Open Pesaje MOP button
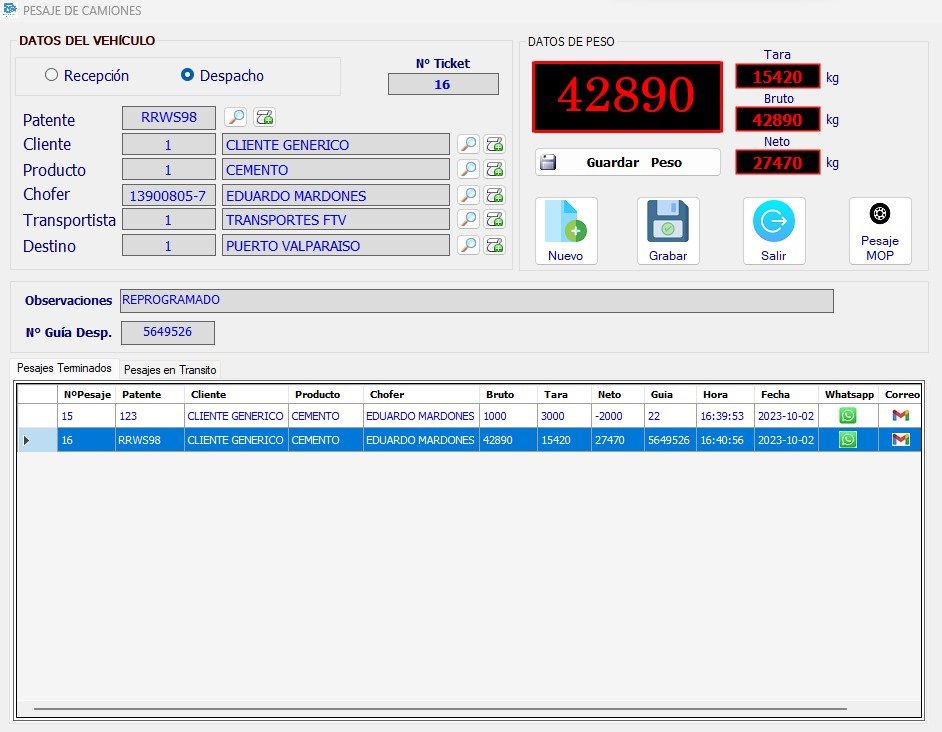The height and width of the screenshot is (732, 942). 880,231
